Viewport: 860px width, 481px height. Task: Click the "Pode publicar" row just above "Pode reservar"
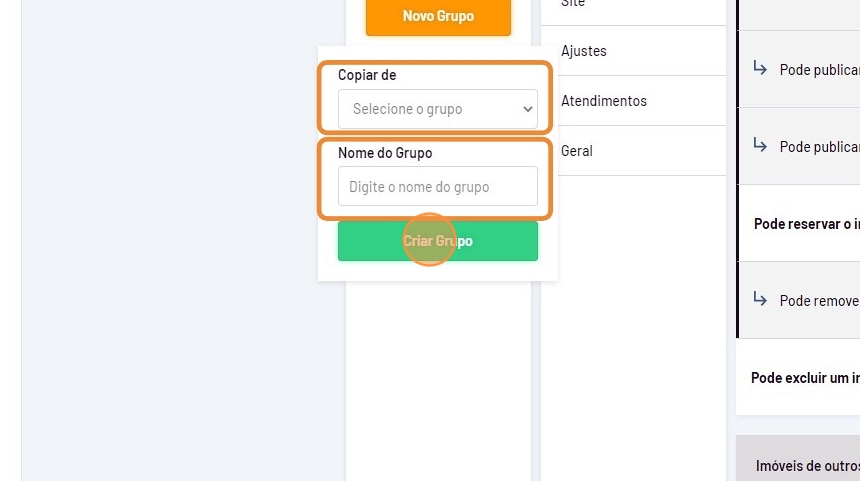point(819,147)
